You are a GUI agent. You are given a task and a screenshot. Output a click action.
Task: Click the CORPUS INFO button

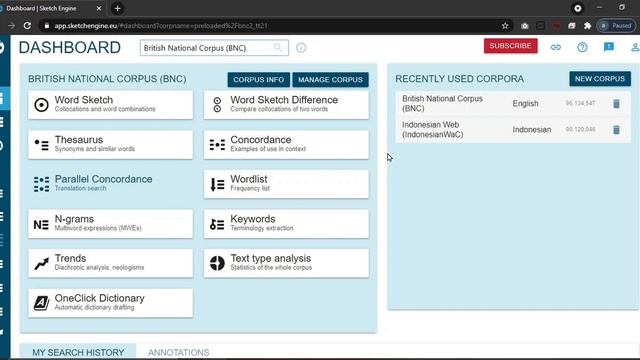tap(258, 80)
